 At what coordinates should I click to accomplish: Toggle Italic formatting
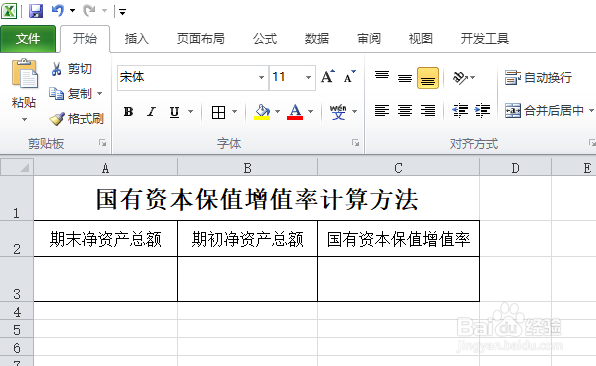click(x=151, y=112)
